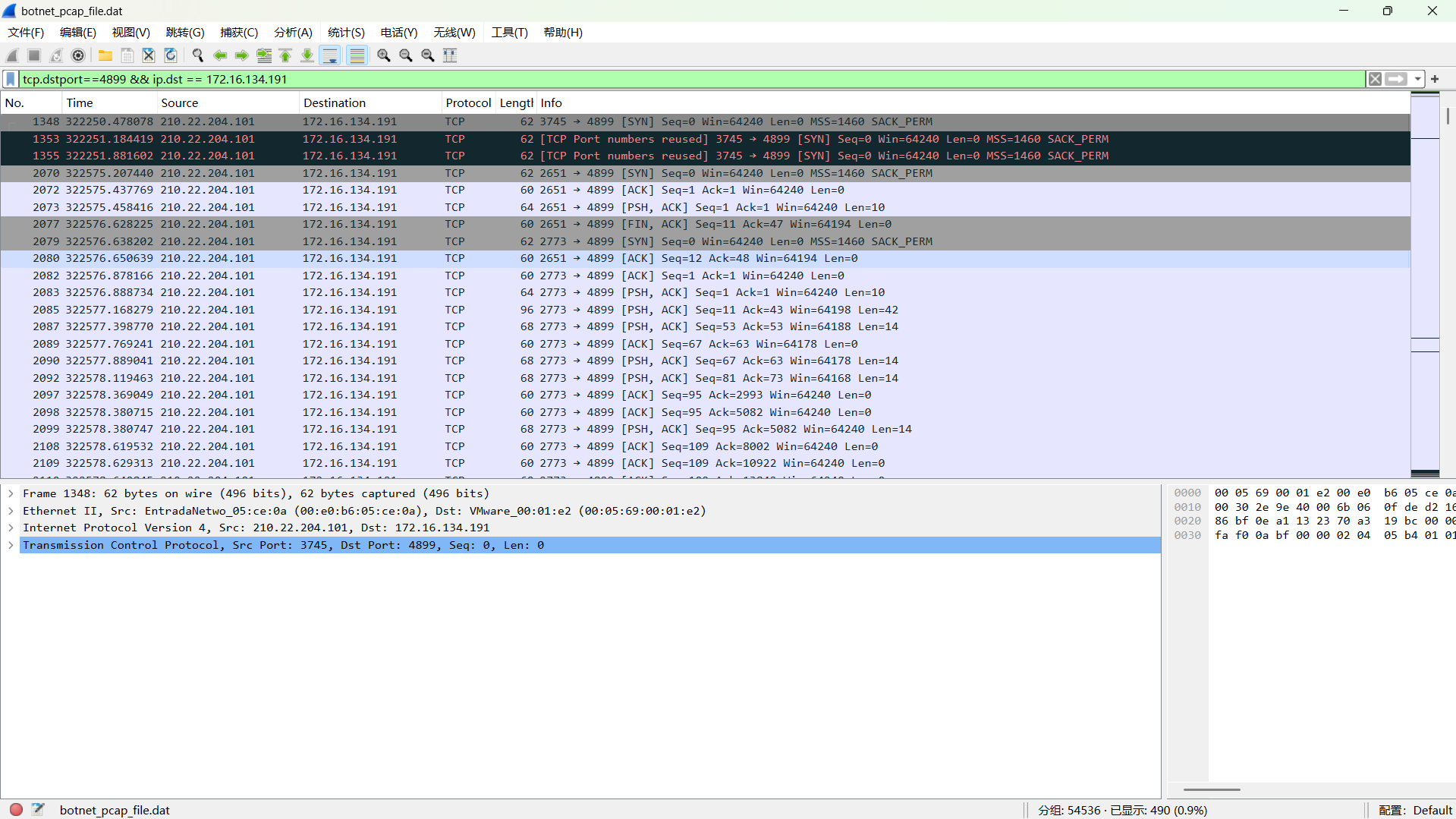This screenshot has width=1456, height=819.
Task: Open a capture file with the folder icon
Action: [105, 55]
